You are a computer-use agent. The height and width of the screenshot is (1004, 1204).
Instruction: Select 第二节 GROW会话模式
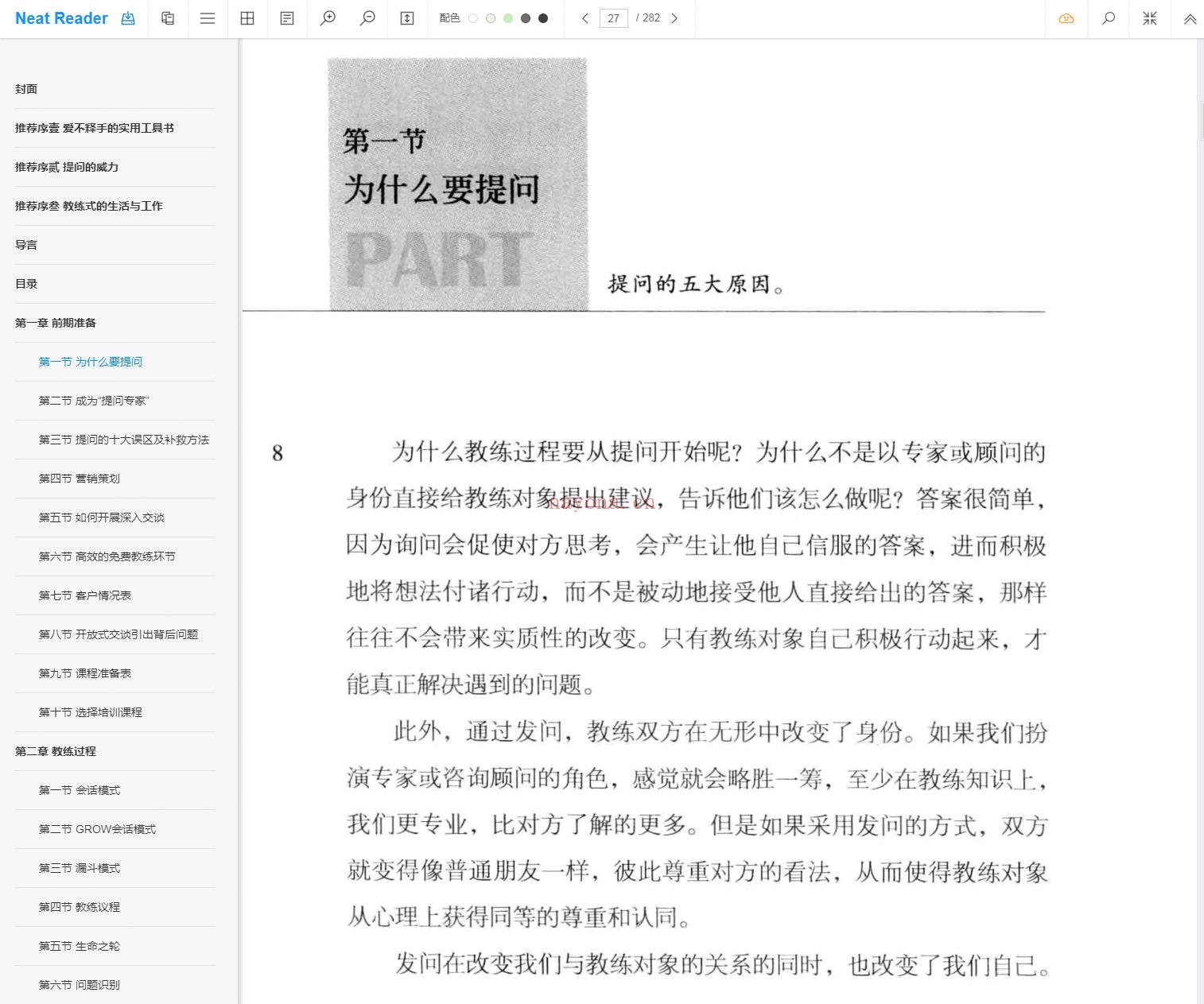point(97,829)
